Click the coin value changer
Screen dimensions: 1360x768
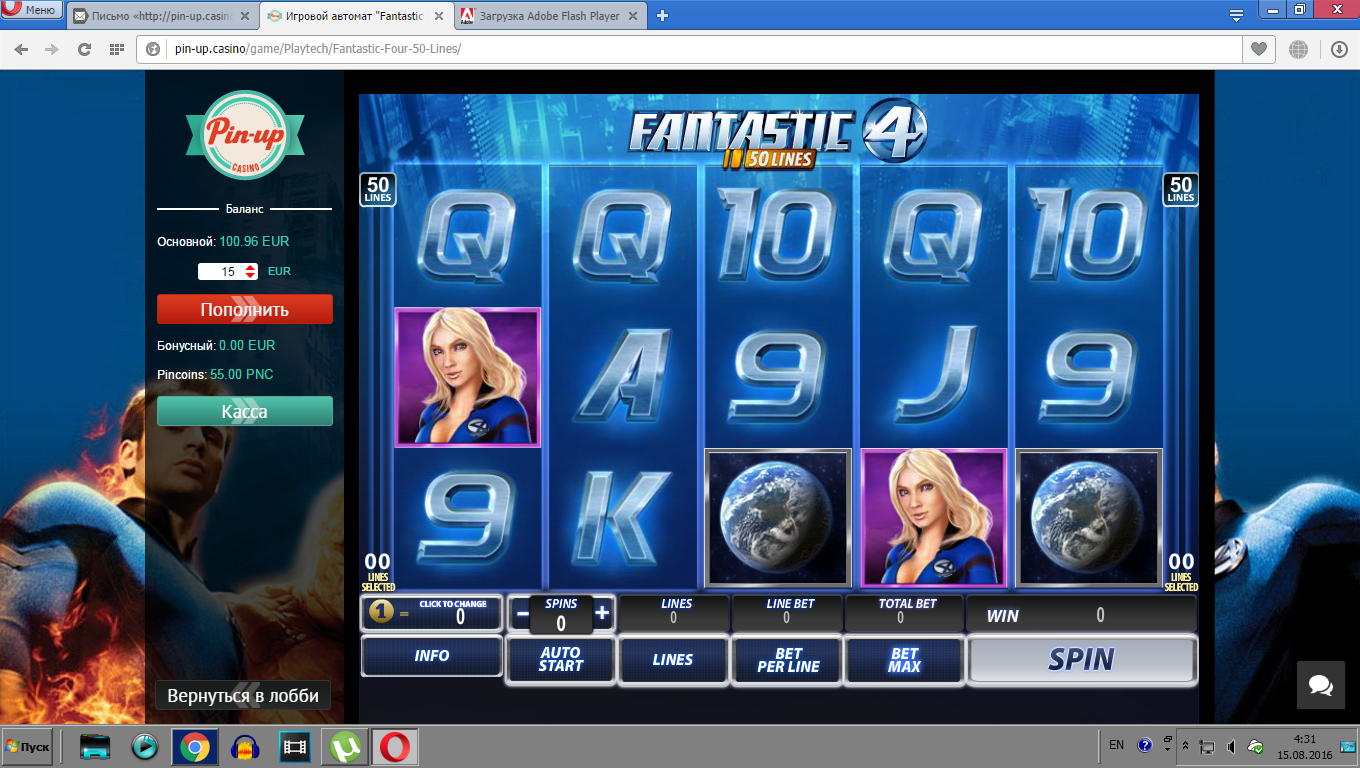pos(432,613)
